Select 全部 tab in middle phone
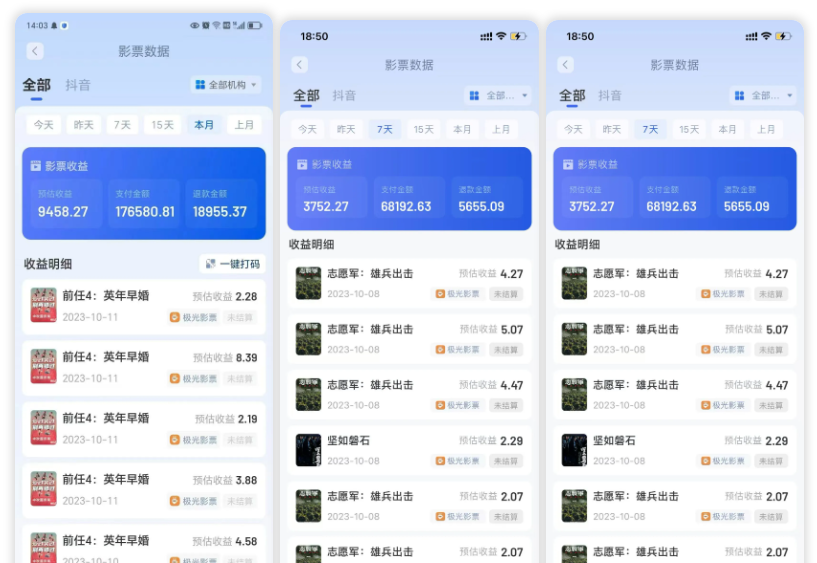Image resolution: width=817 pixels, height=563 pixels. click(306, 95)
